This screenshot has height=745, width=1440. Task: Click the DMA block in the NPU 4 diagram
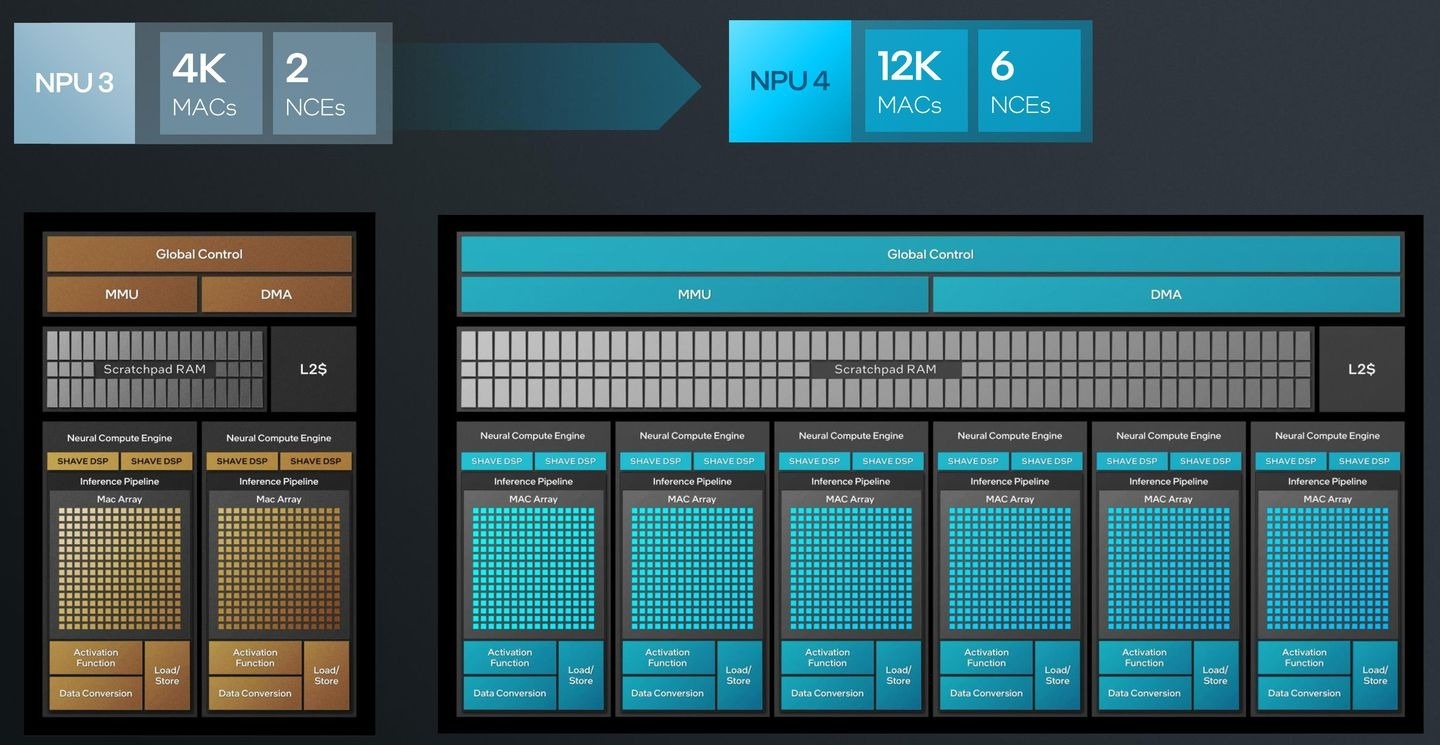tap(1166, 294)
